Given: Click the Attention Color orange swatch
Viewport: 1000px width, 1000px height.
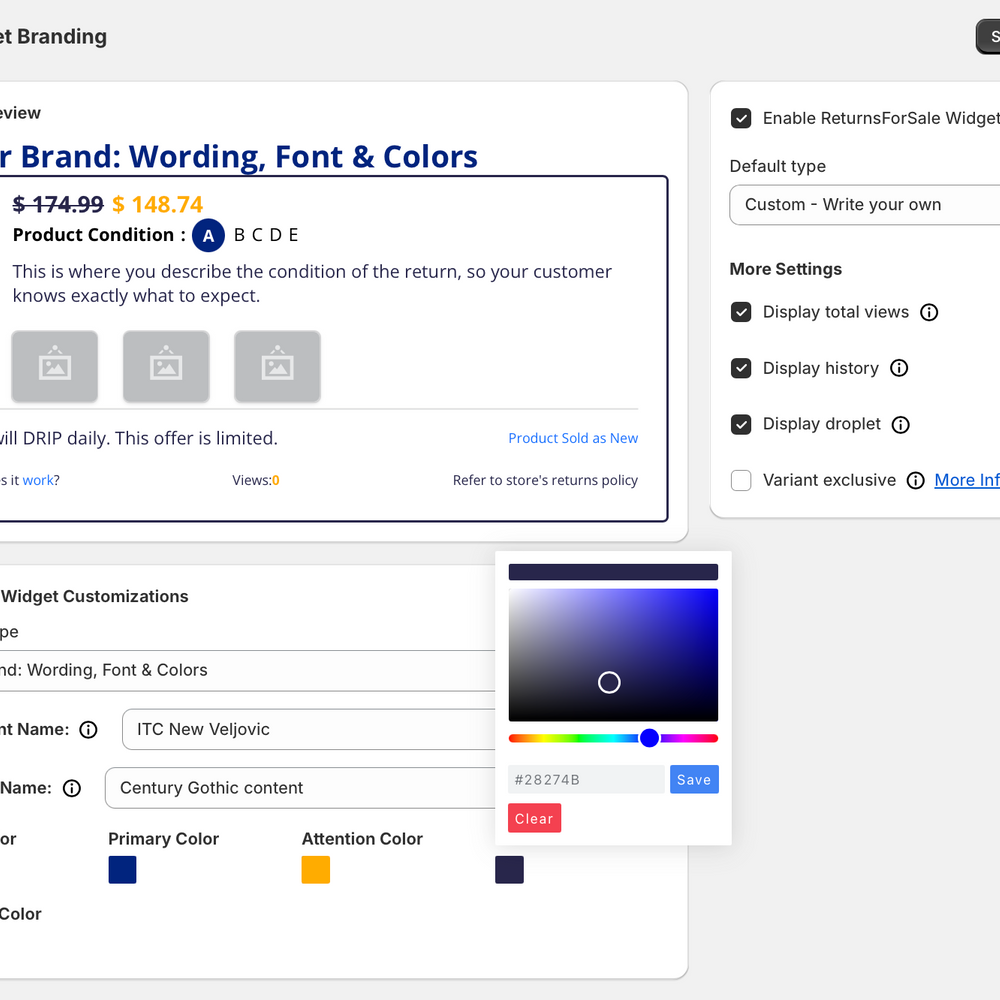Looking at the screenshot, I should 316,870.
